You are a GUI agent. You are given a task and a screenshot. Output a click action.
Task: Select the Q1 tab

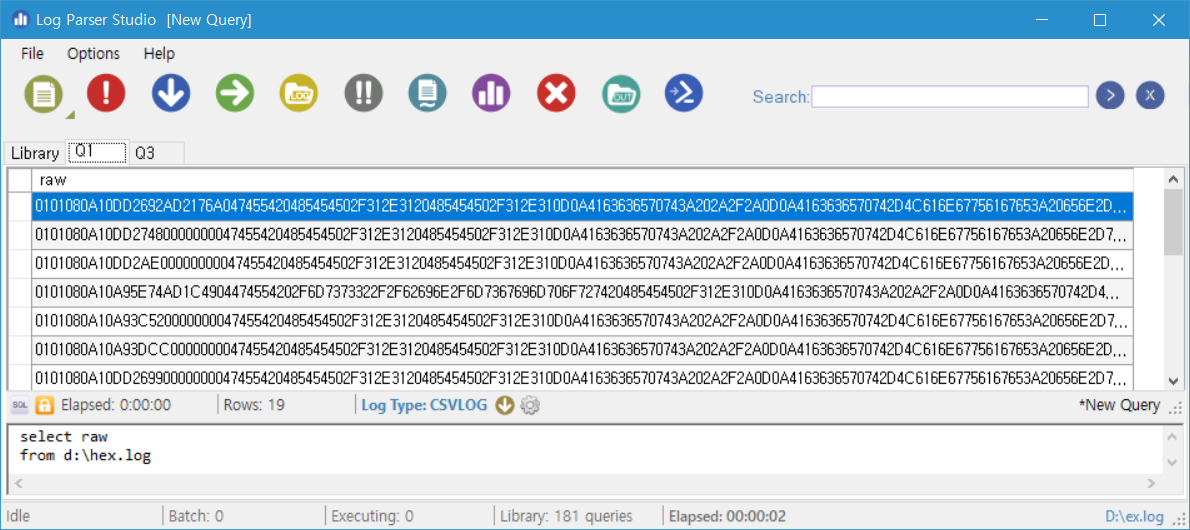96,152
